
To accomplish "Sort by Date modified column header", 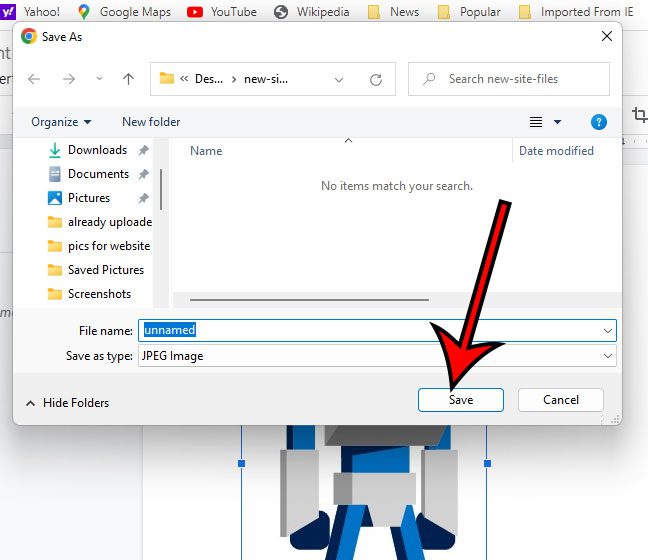I will 556,151.
